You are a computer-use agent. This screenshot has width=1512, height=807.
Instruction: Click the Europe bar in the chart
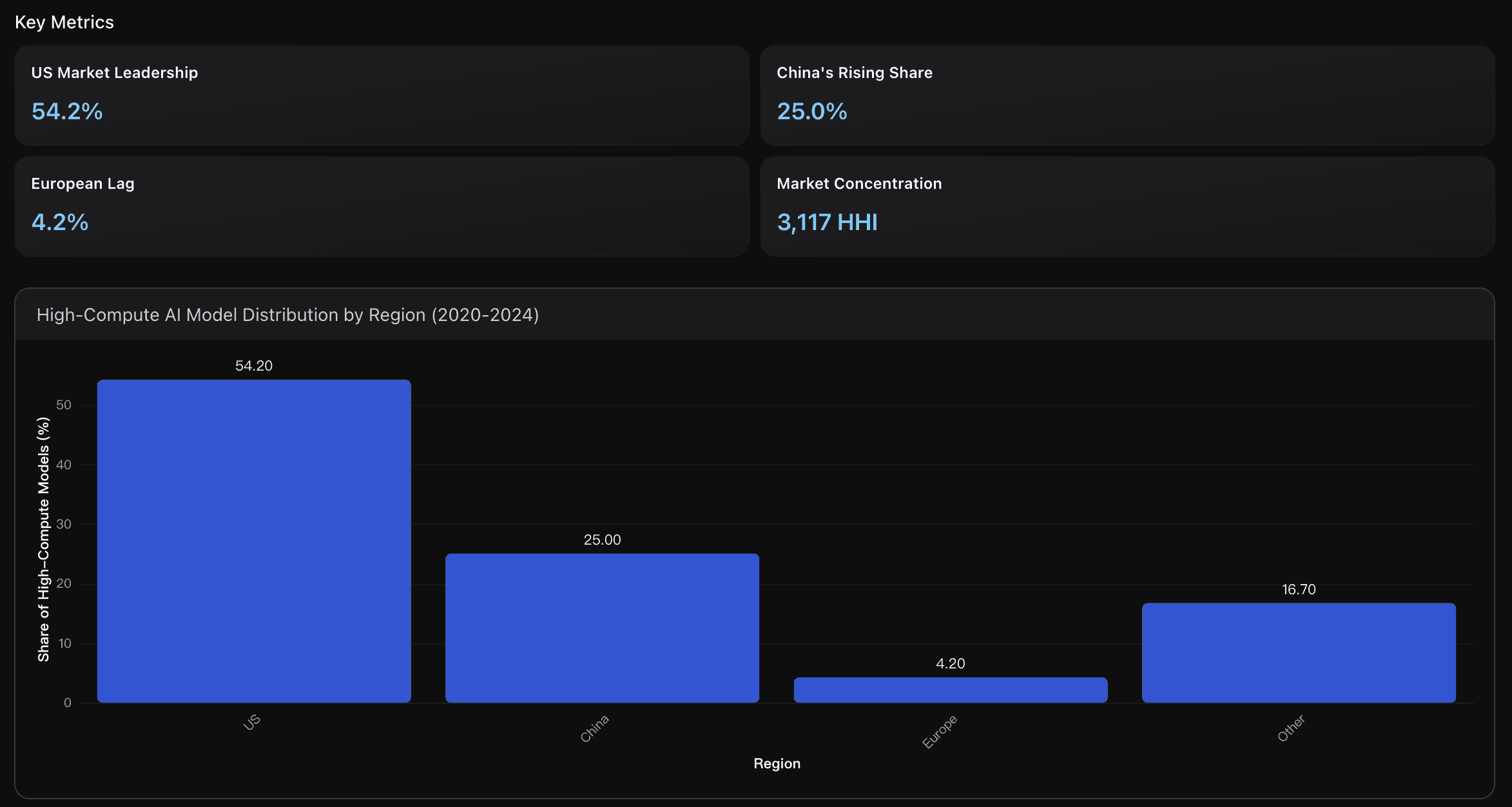[x=950, y=690]
